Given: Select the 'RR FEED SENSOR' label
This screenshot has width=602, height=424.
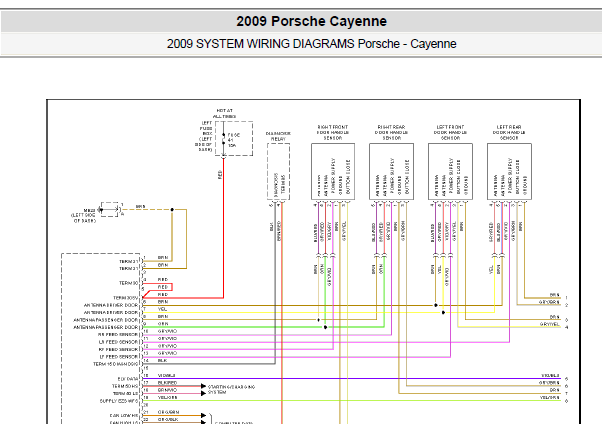Looking at the screenshot, I should pyautogui.click(x=118, y=335).
